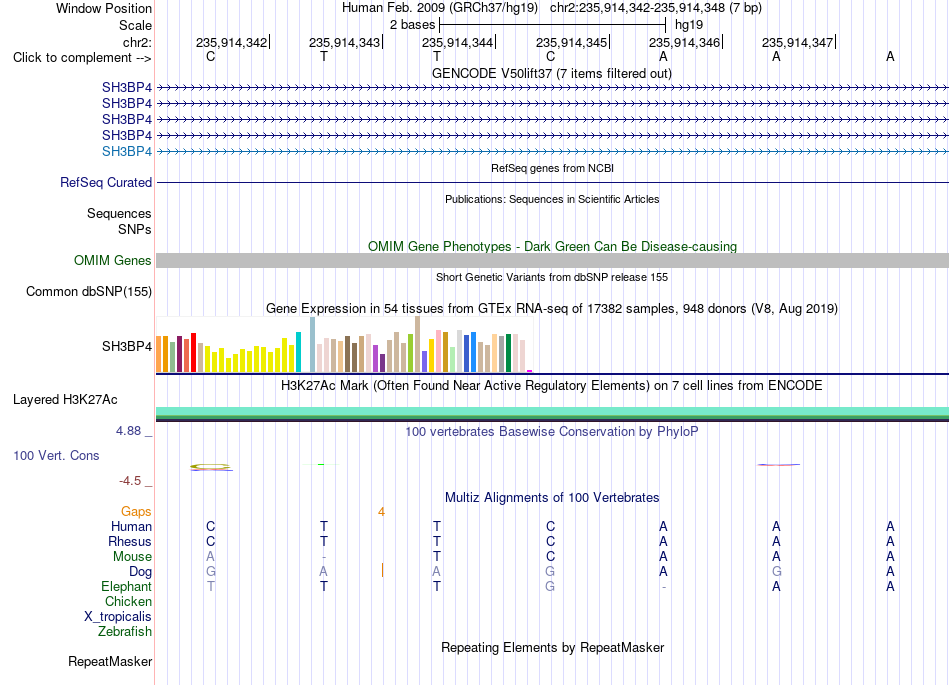Viewport: 950px width, 685px height.
Task: Click the Sequences track label
Action: (119, 213)
